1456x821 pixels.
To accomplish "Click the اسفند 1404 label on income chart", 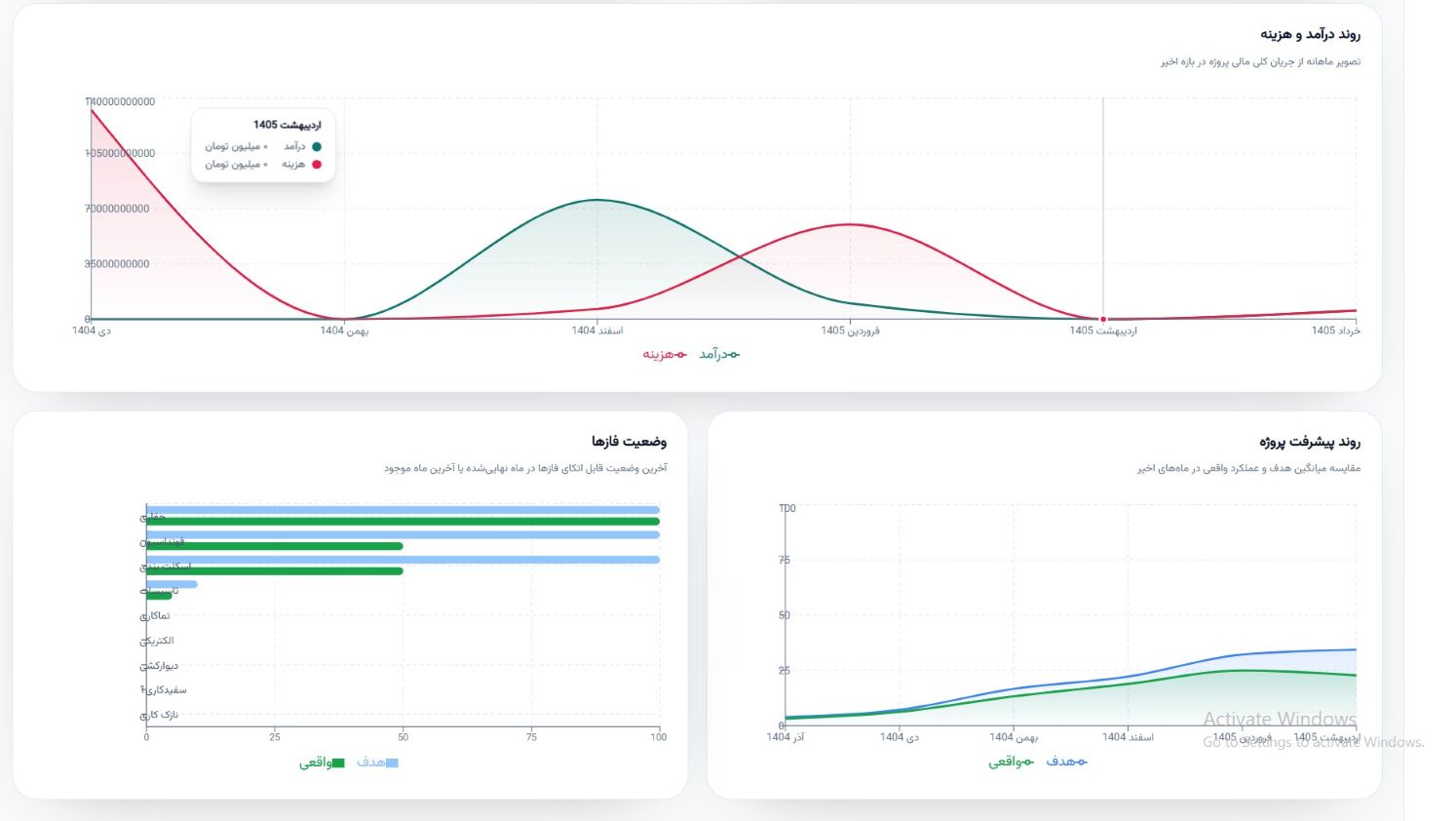I will click(x=597, y=332).
